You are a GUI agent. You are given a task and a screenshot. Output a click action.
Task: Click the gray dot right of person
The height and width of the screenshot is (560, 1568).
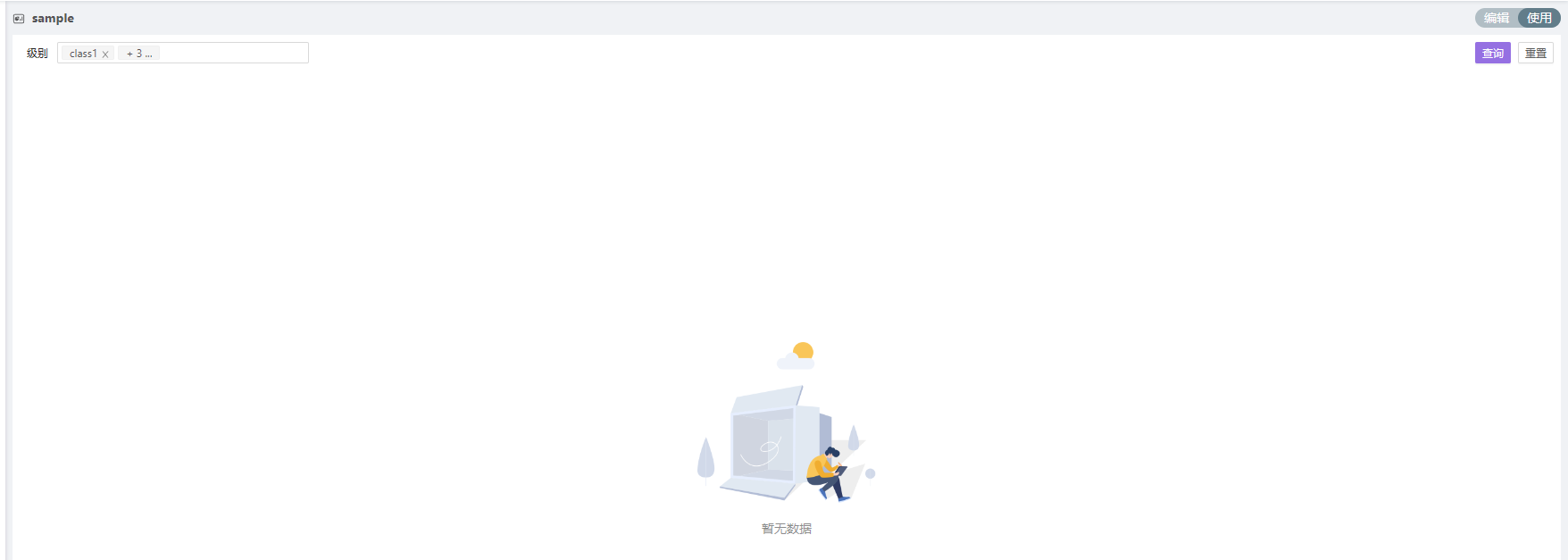tap(871, 473)
